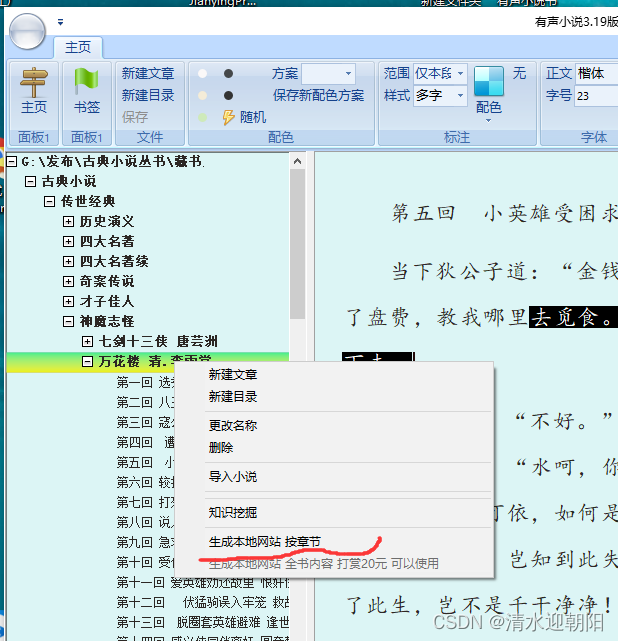Expand the 四大名著 tree node
Image resolution: width=618 pixels, height=641 pixels.
pos(68,241)
